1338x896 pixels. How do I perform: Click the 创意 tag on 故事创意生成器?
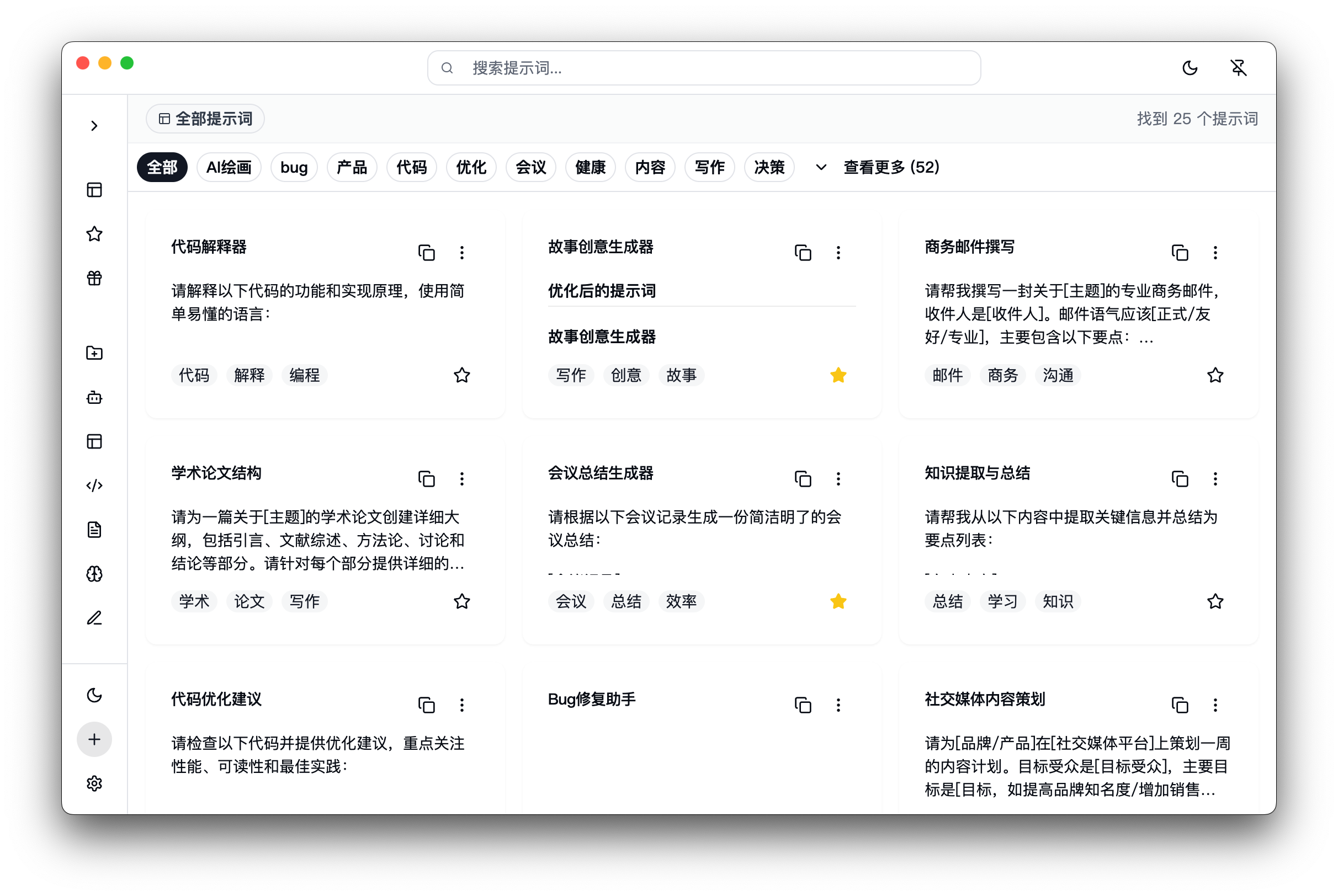coord(626,375)
